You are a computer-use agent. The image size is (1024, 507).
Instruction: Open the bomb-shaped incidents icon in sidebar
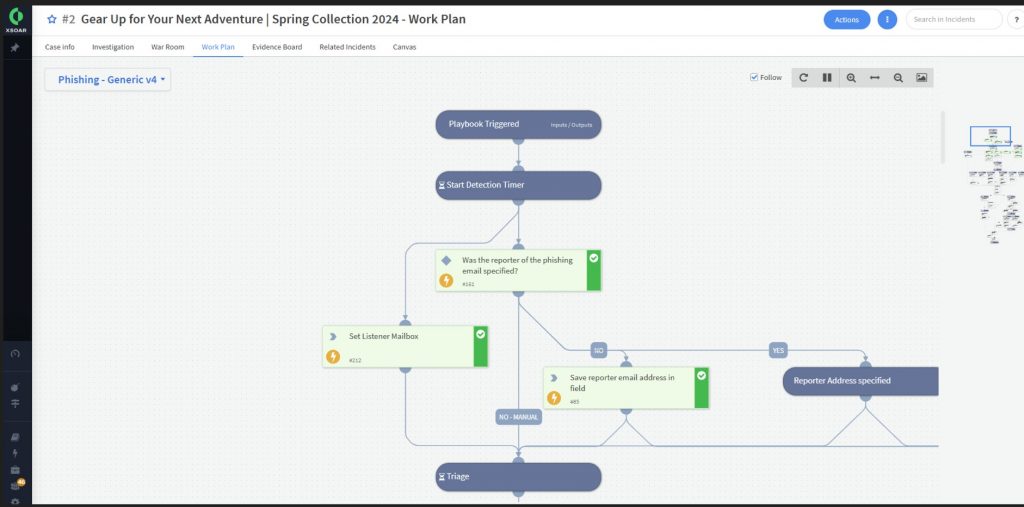coord(16,387)
